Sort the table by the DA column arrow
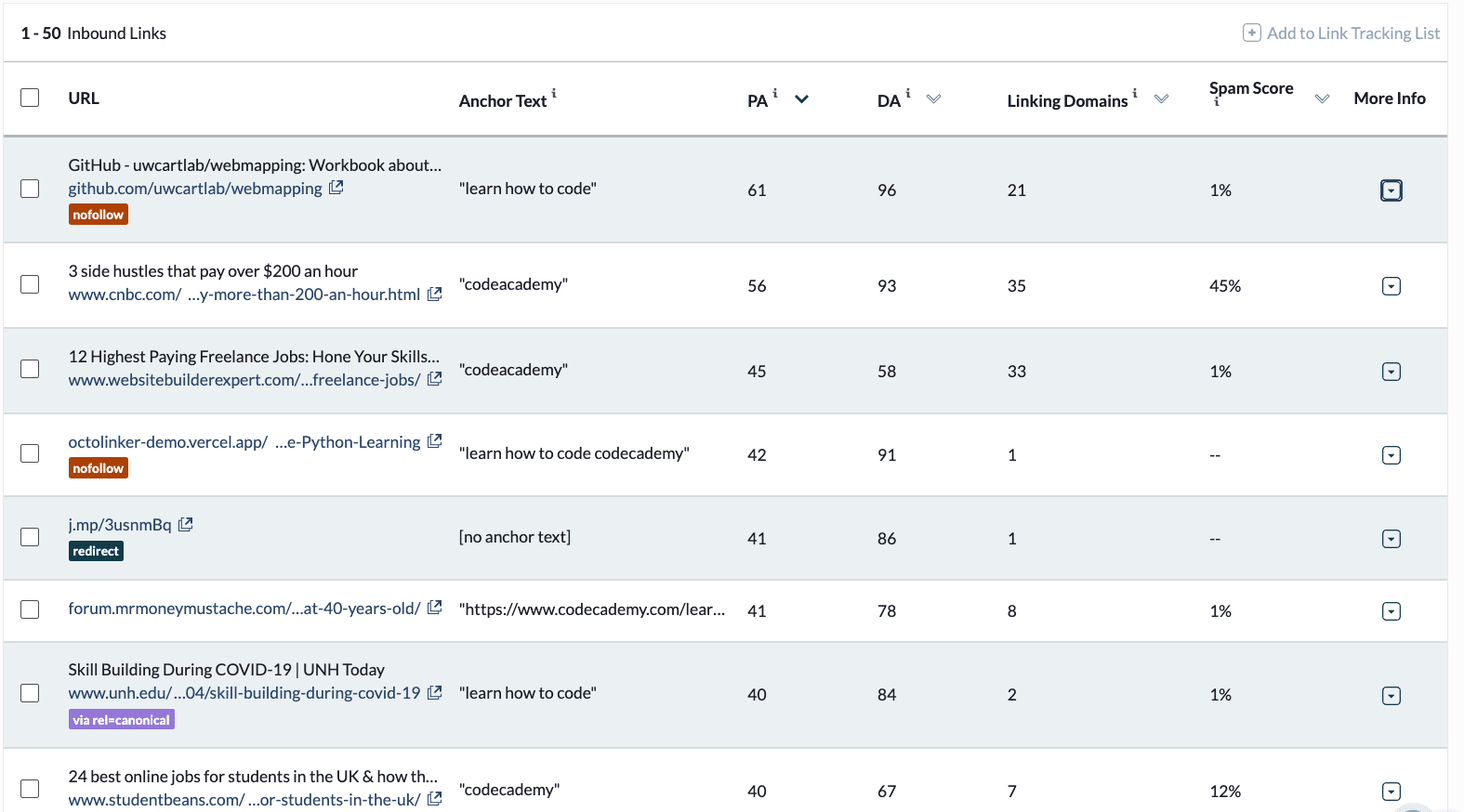This screenshot has width=1464, height=812. (x=933, y=99)
